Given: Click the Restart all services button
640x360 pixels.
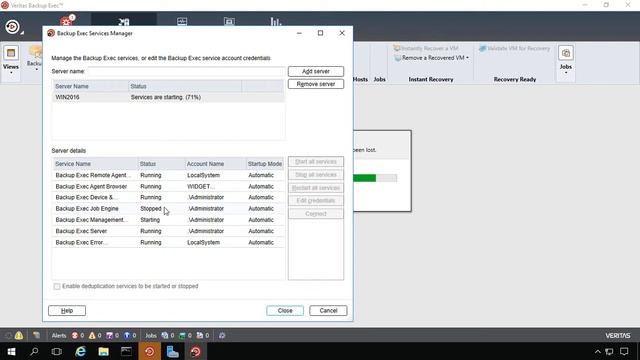Looking at the screenshot, I should pos(316,188).
